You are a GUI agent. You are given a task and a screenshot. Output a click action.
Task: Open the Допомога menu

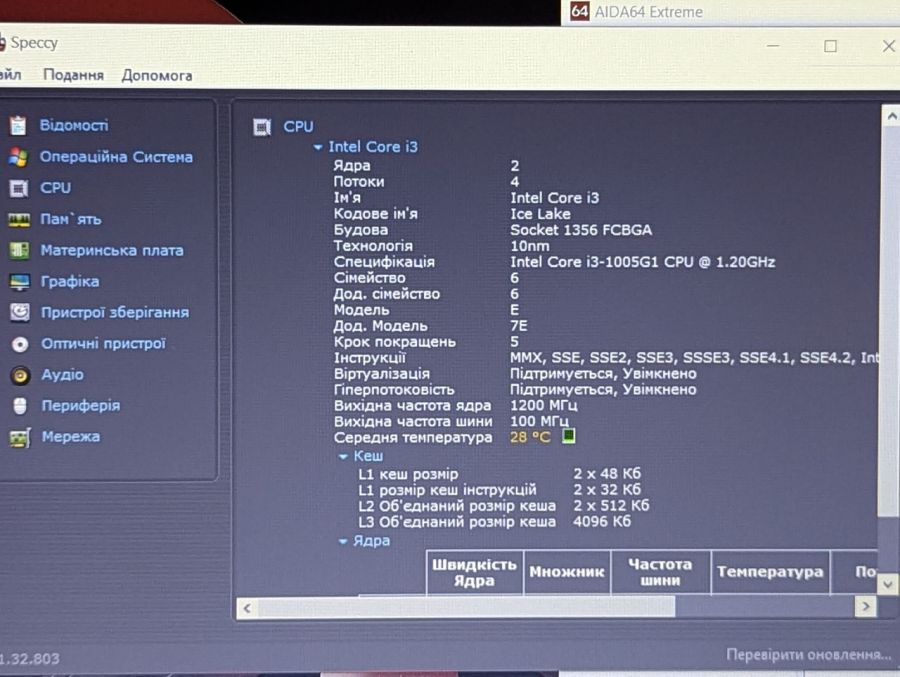click(157, 75)
